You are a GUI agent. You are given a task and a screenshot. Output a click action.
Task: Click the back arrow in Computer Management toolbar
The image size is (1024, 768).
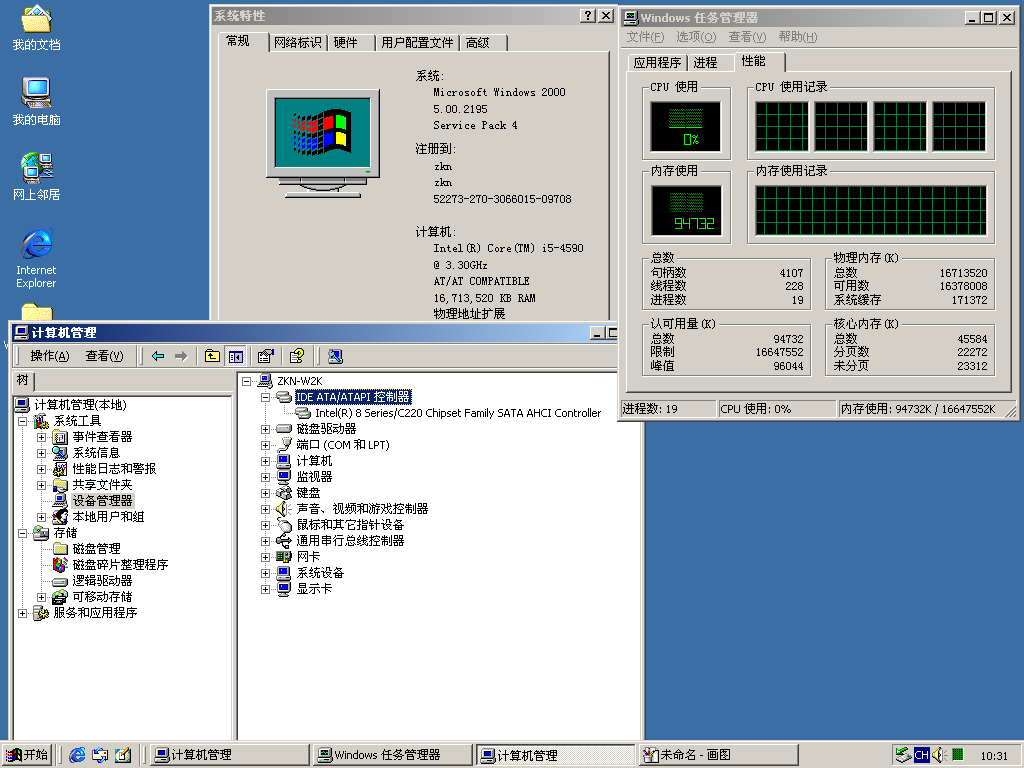158,356
